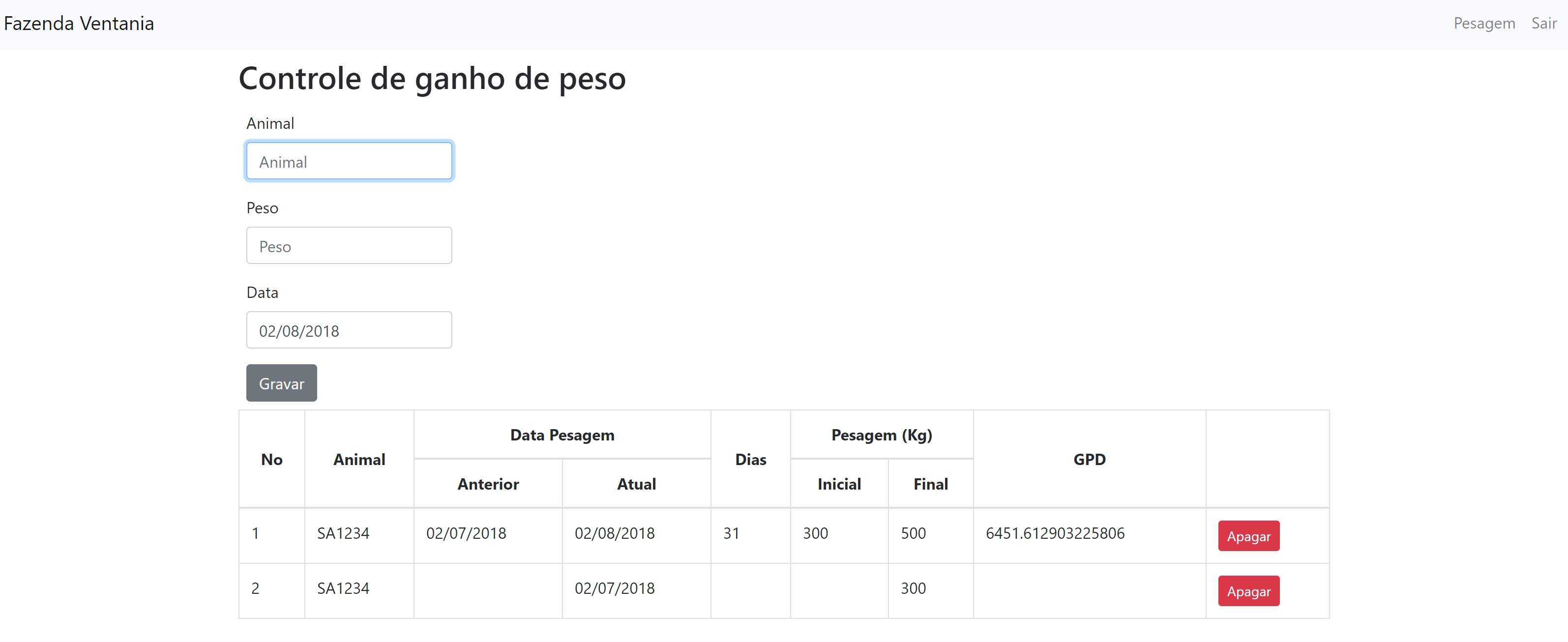Click SA1234 in the first table row
The image size is (1568, 642).
click(343, 534)
